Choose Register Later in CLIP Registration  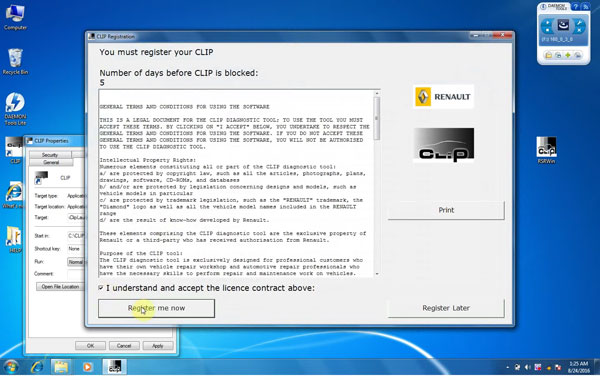(446, 308)
